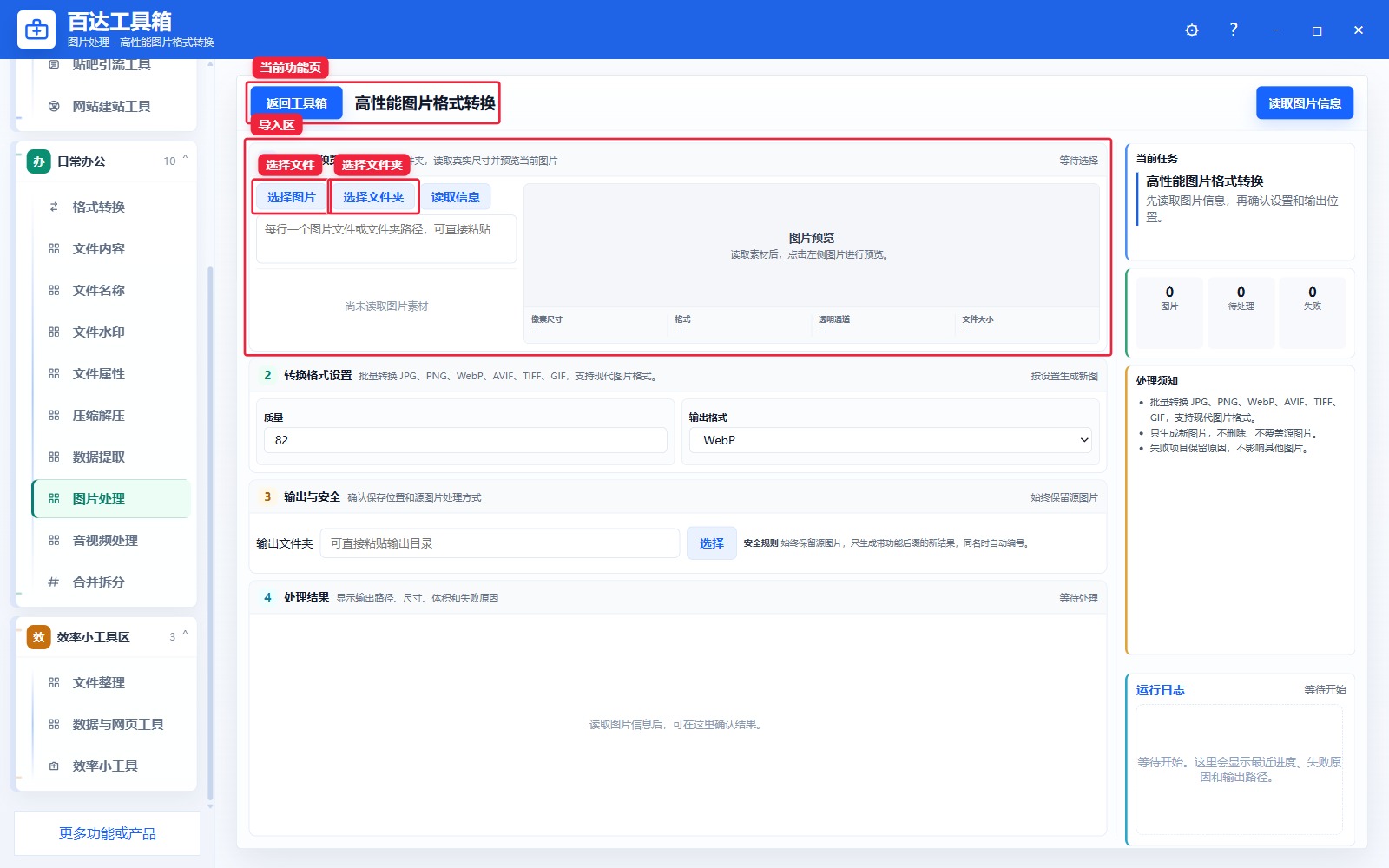The height and width of the screenshot is (868, 1389).
Task: Click the 百达工具箱 app logo icon
Action: (x=36, y=30)
